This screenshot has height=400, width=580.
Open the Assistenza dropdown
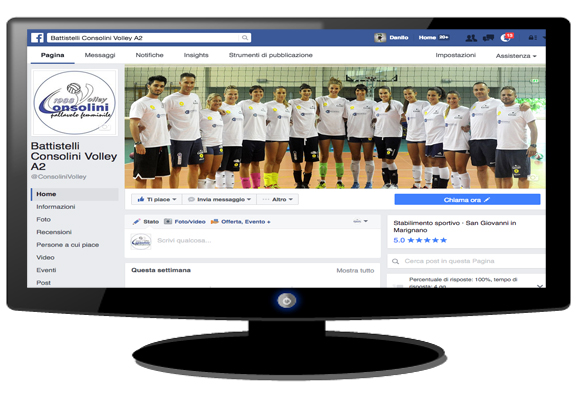[x=516, y=56]
